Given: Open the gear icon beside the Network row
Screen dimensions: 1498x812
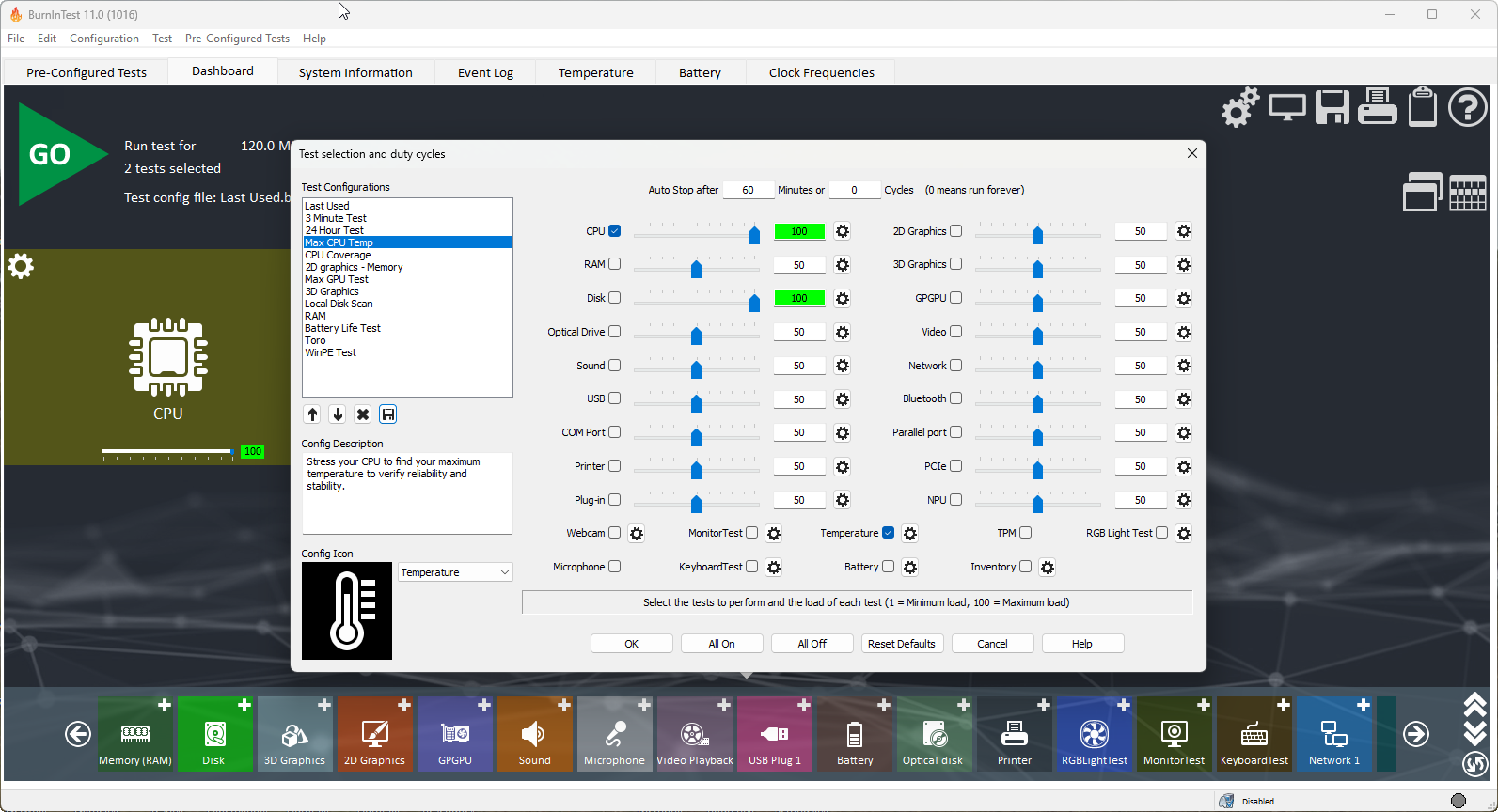Looking at the screenshot, I should [1184, 366].
